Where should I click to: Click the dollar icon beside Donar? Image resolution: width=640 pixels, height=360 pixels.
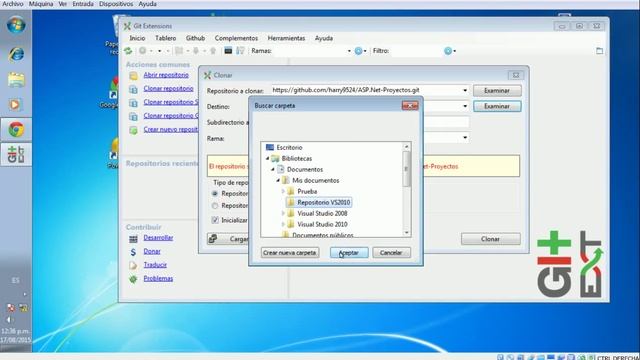[133, 252]
